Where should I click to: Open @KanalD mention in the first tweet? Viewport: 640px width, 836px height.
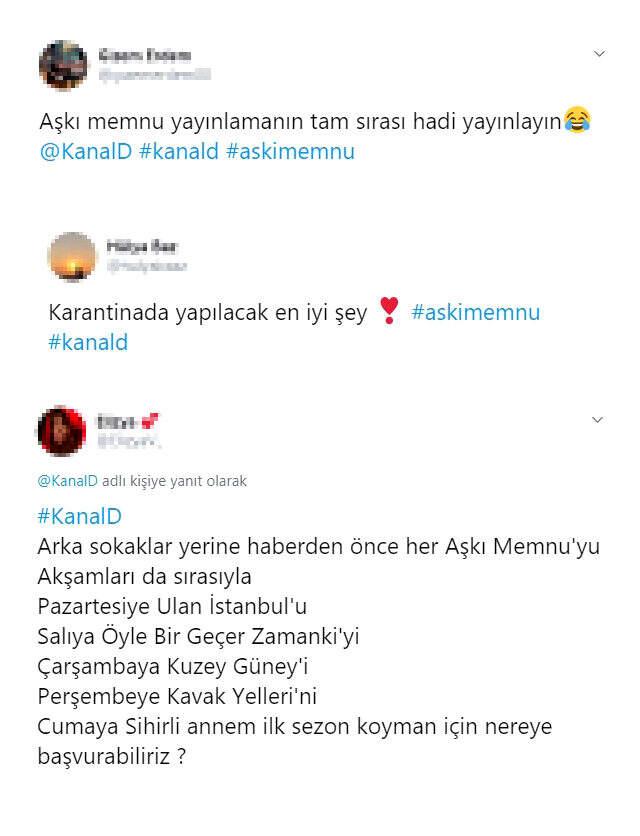tap(85, 151)
